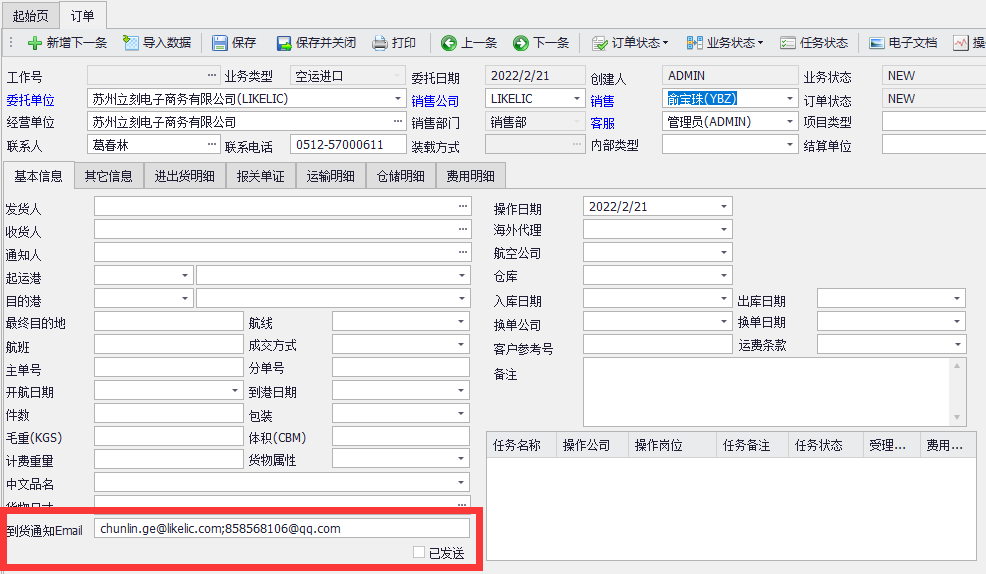Open the 委托单位 dropdown list
The height and width of the screenshot is (574, 986).
pos(398,99)
